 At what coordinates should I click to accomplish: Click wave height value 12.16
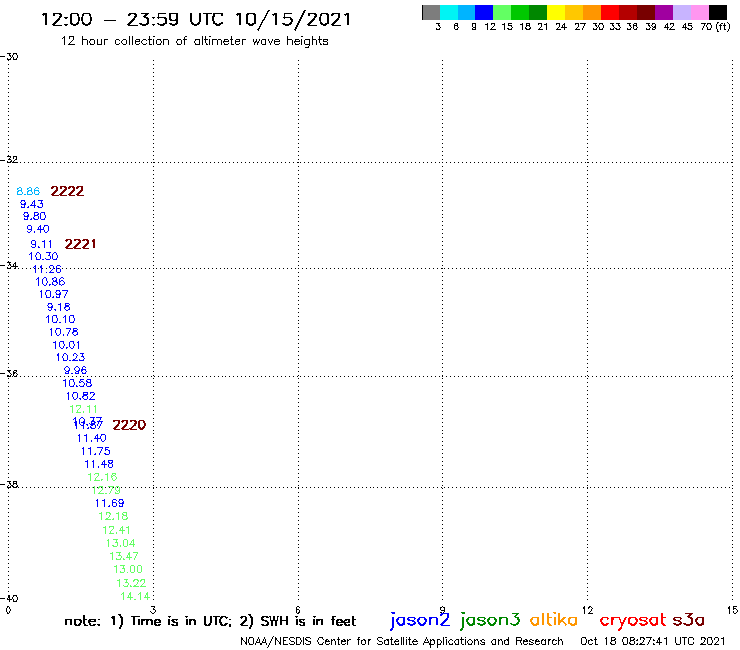(x=102, y=477)
